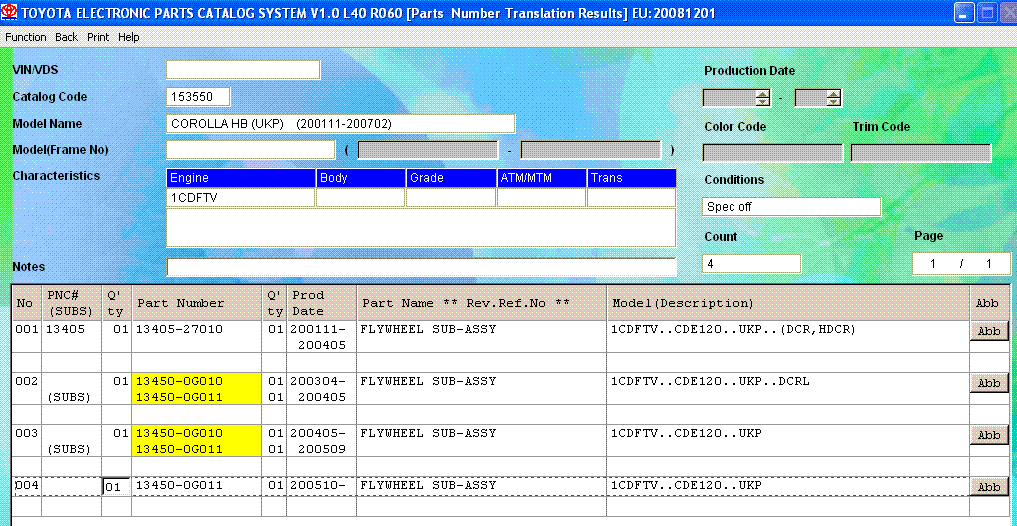Screen dimensions: 1017x526
Task: Select part number 13405-27010
Action: coord(179,329)
